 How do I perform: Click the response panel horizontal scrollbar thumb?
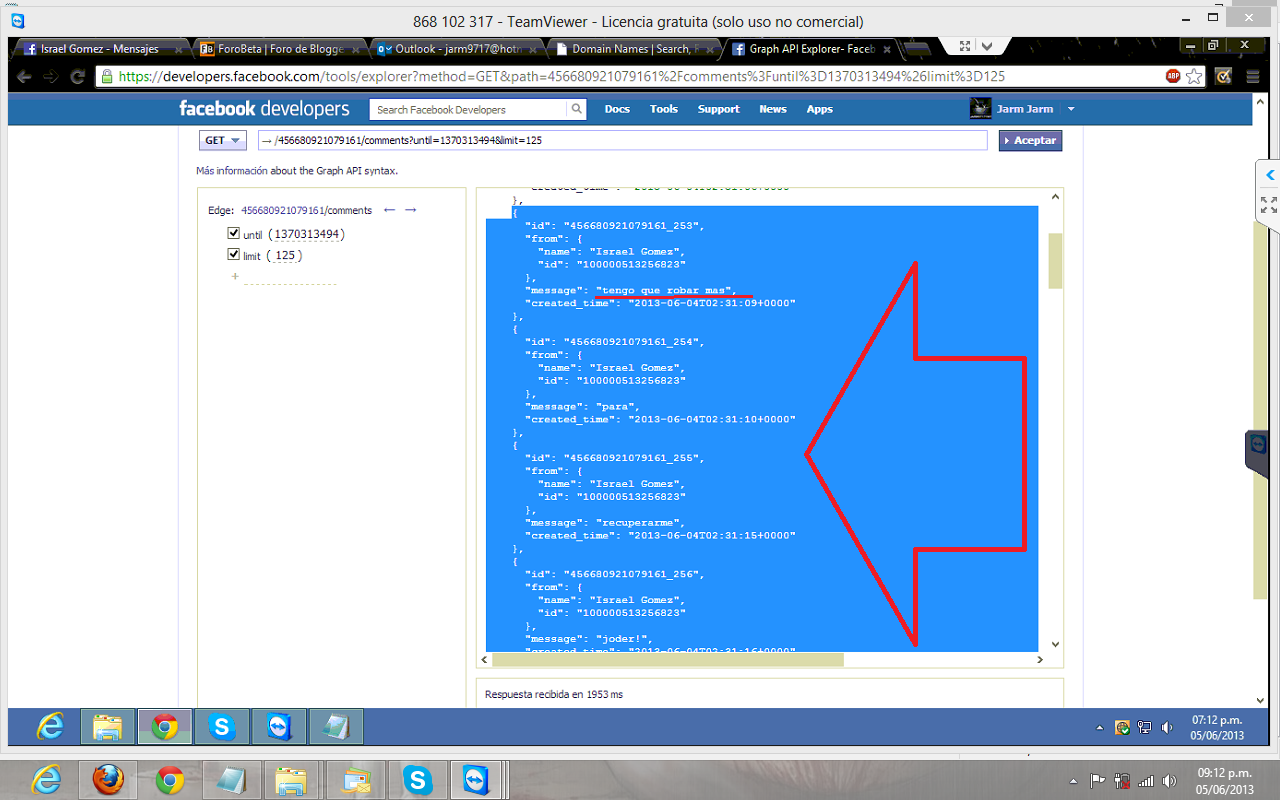pos(668,660)
